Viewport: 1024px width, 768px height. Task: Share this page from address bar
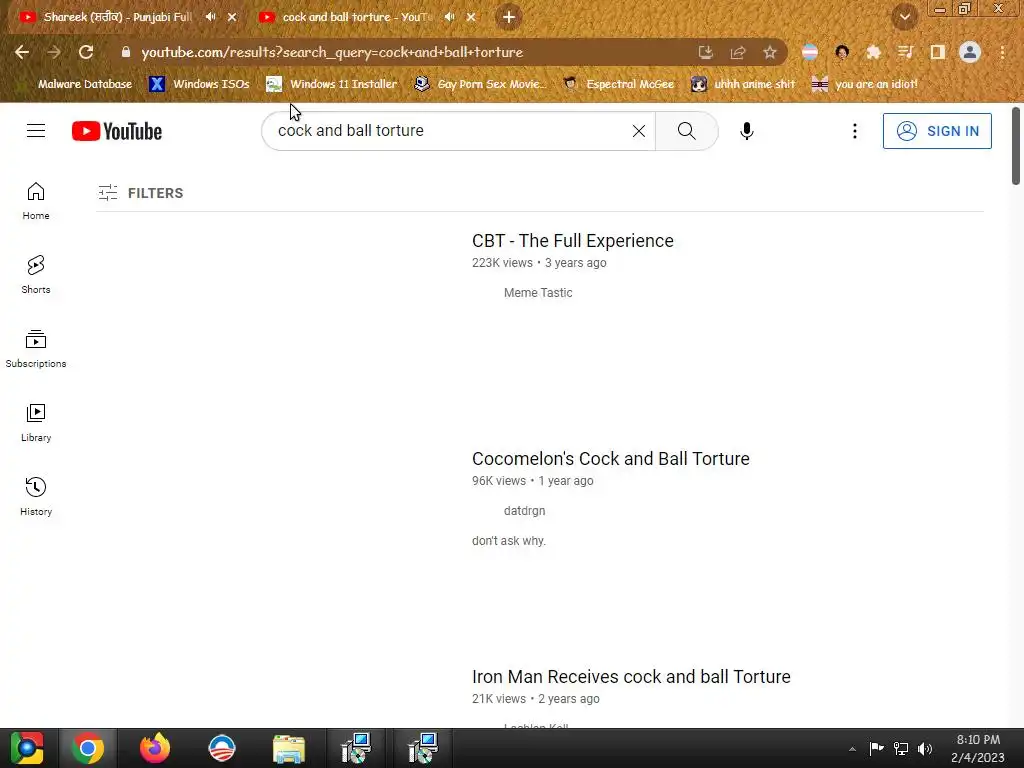click(737, 52)
